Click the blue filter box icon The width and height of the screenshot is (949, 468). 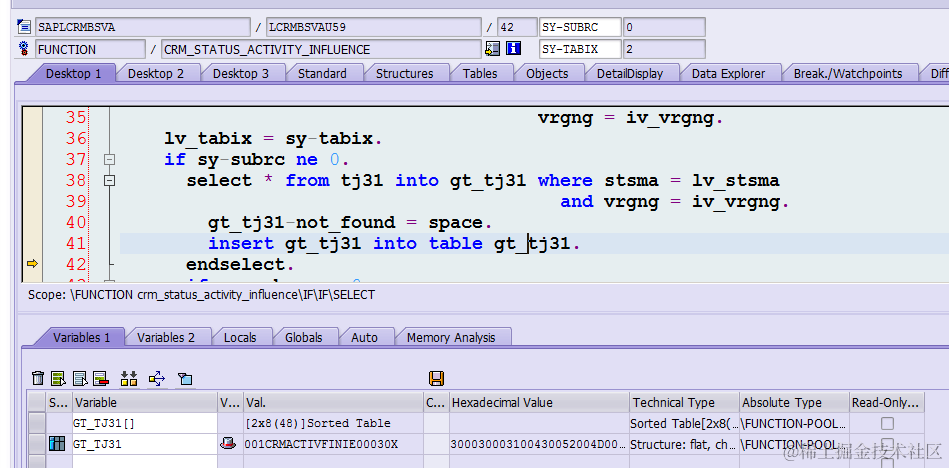185,379
